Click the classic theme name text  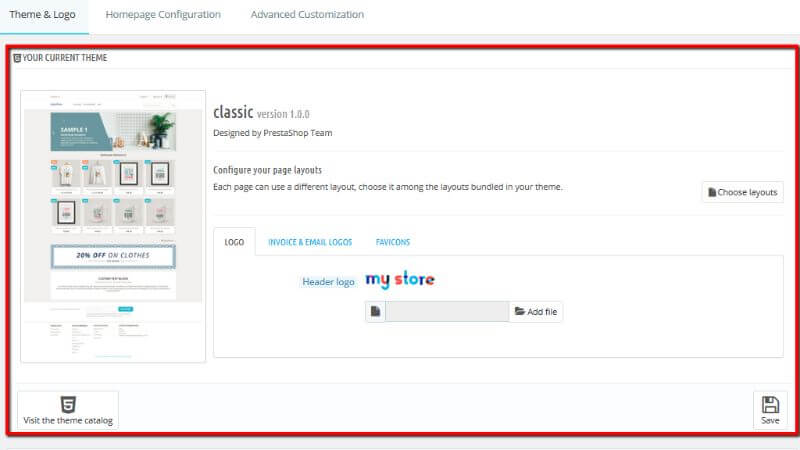233,112
